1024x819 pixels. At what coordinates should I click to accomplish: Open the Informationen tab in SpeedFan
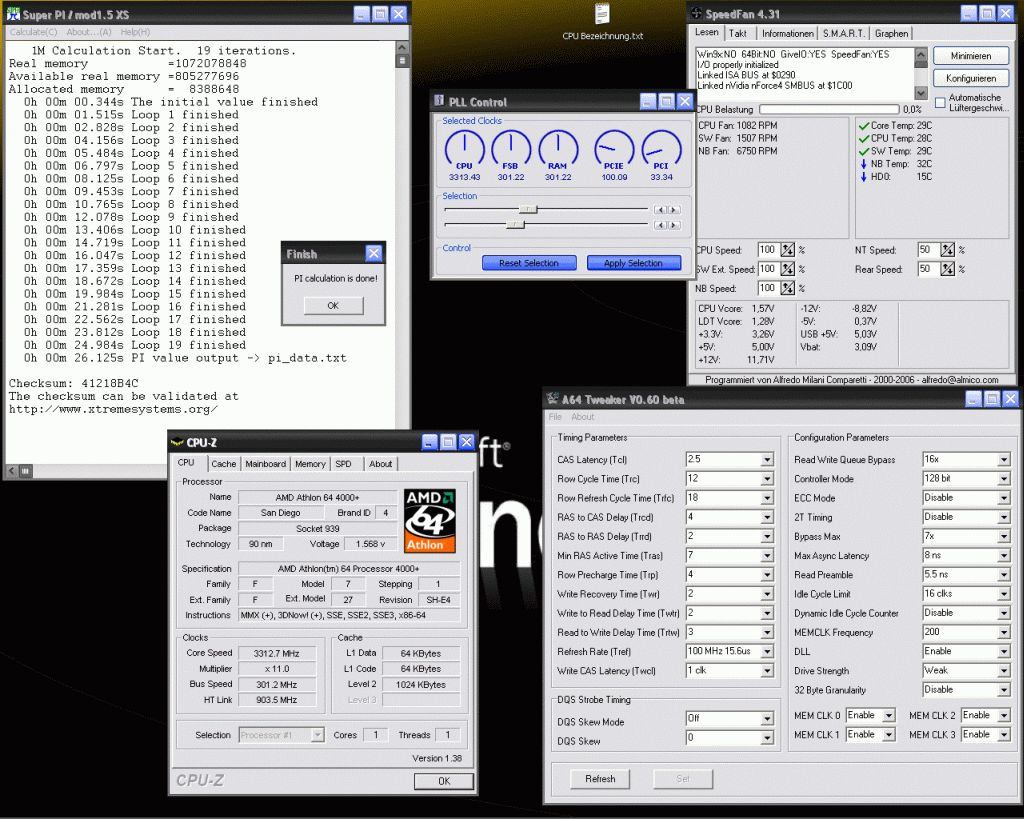[788, 33]
